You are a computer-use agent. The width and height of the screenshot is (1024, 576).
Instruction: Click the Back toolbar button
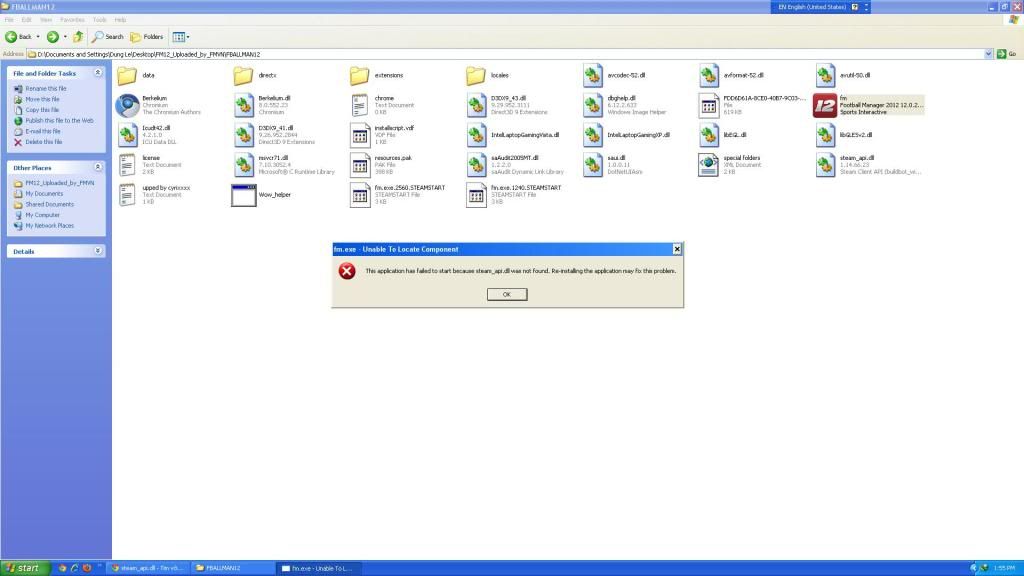[18, 37]
